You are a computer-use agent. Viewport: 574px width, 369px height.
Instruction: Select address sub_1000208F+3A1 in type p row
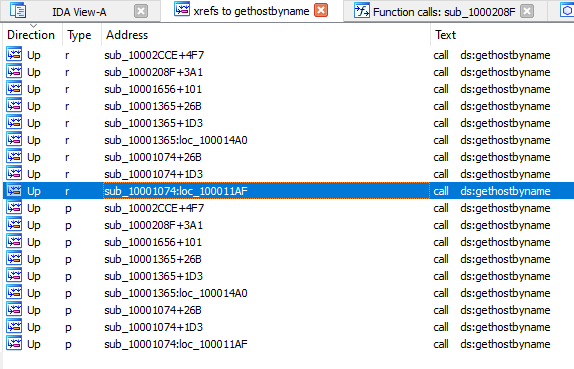[x=153, y=225]
